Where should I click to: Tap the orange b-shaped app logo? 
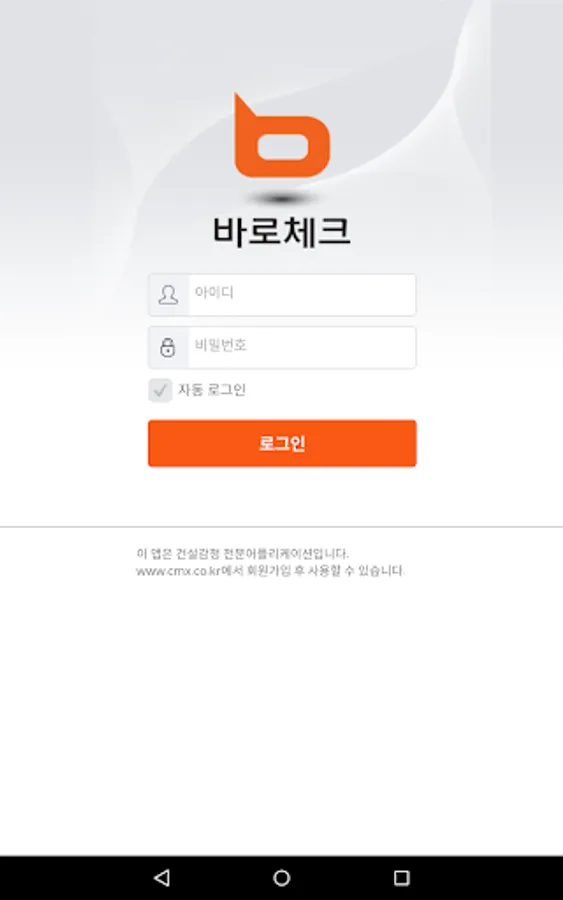coord(282,135)
